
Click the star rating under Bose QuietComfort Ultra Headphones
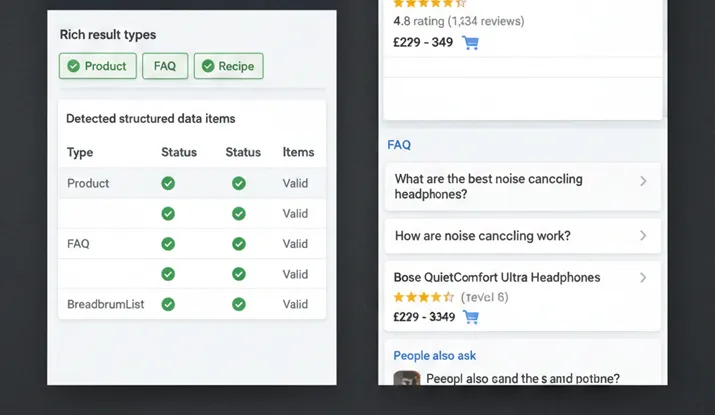tap(424, 297)
